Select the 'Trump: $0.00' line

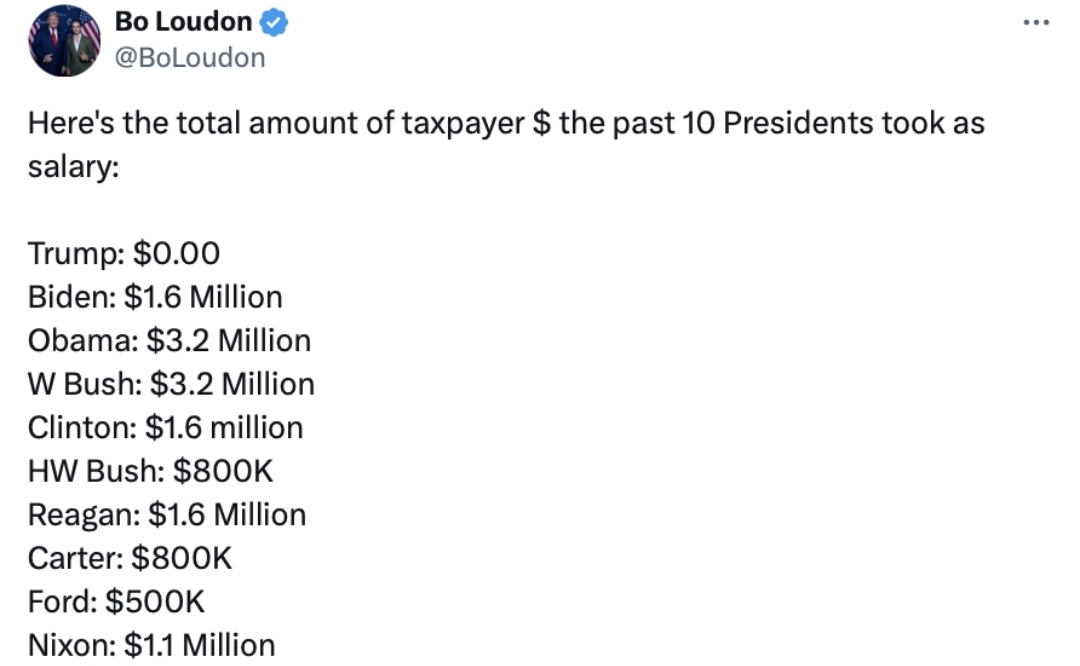tap(124, 253)
